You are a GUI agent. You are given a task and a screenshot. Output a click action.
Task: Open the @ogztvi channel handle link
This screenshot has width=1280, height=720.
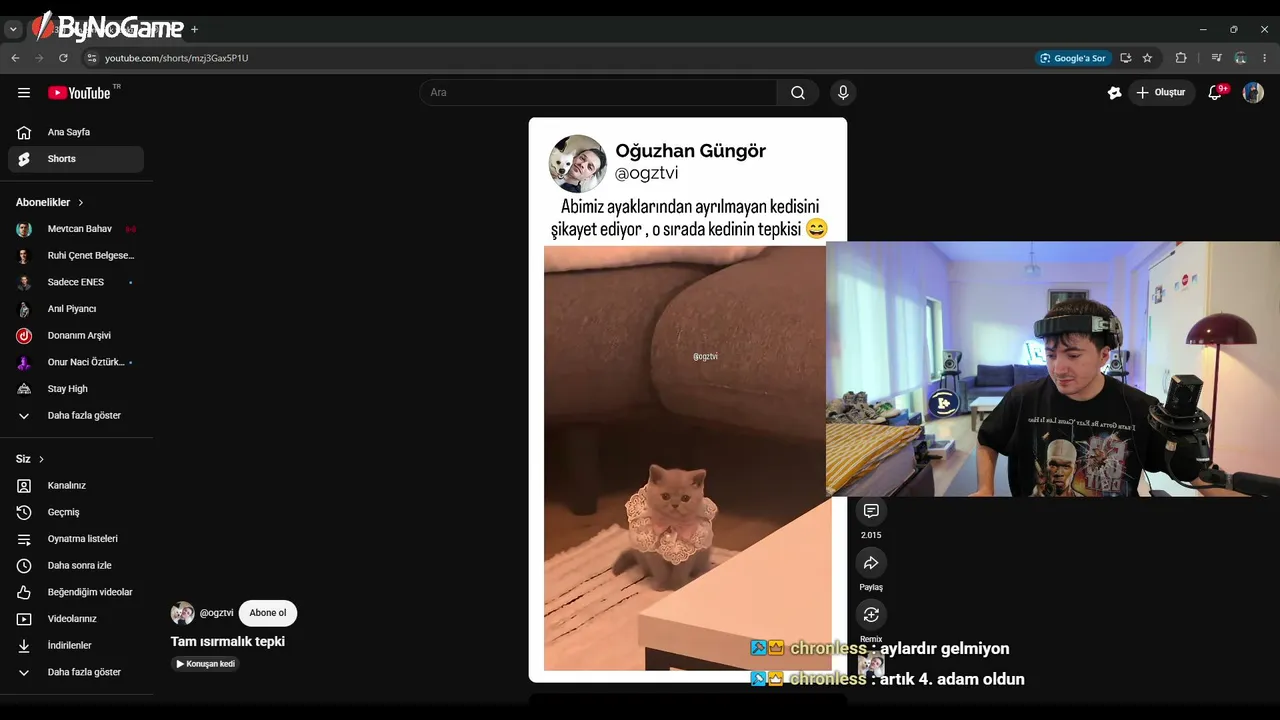216,613
